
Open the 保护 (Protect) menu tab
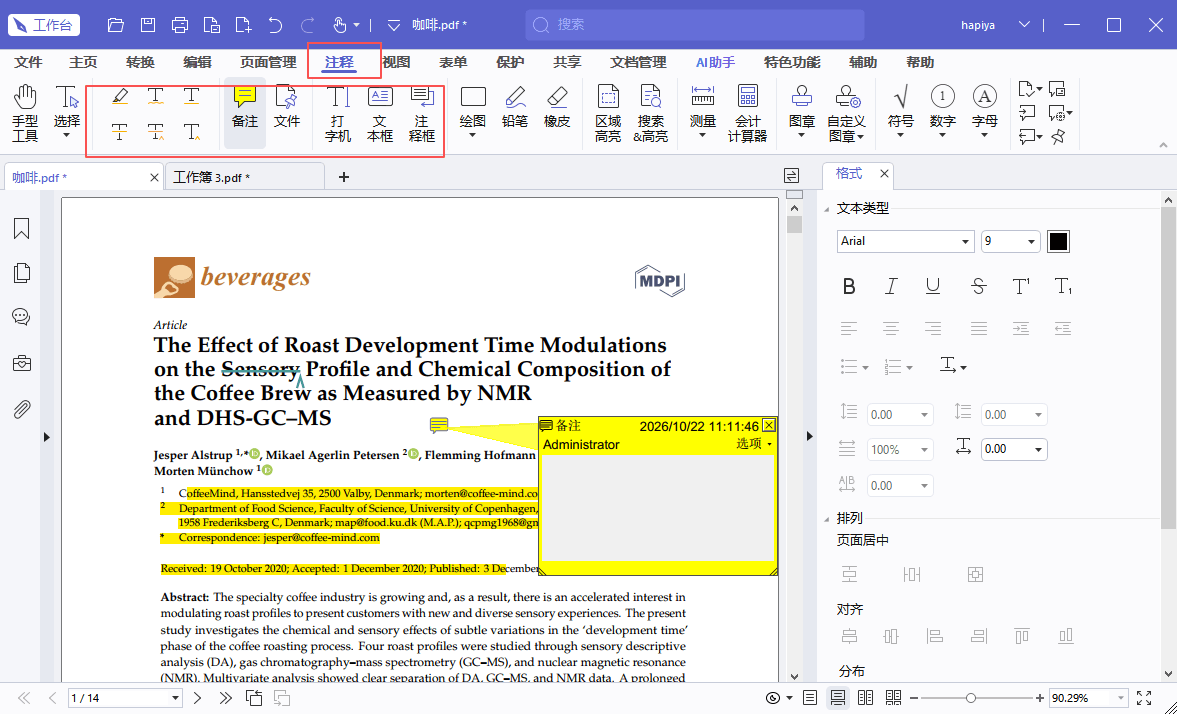click(510, 62)
